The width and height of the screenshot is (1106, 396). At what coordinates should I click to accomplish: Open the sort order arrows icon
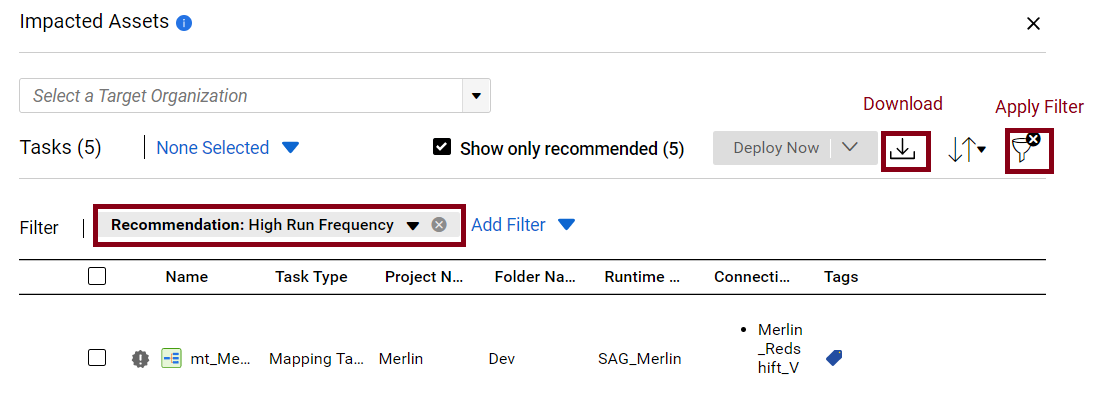coord(966,149)
